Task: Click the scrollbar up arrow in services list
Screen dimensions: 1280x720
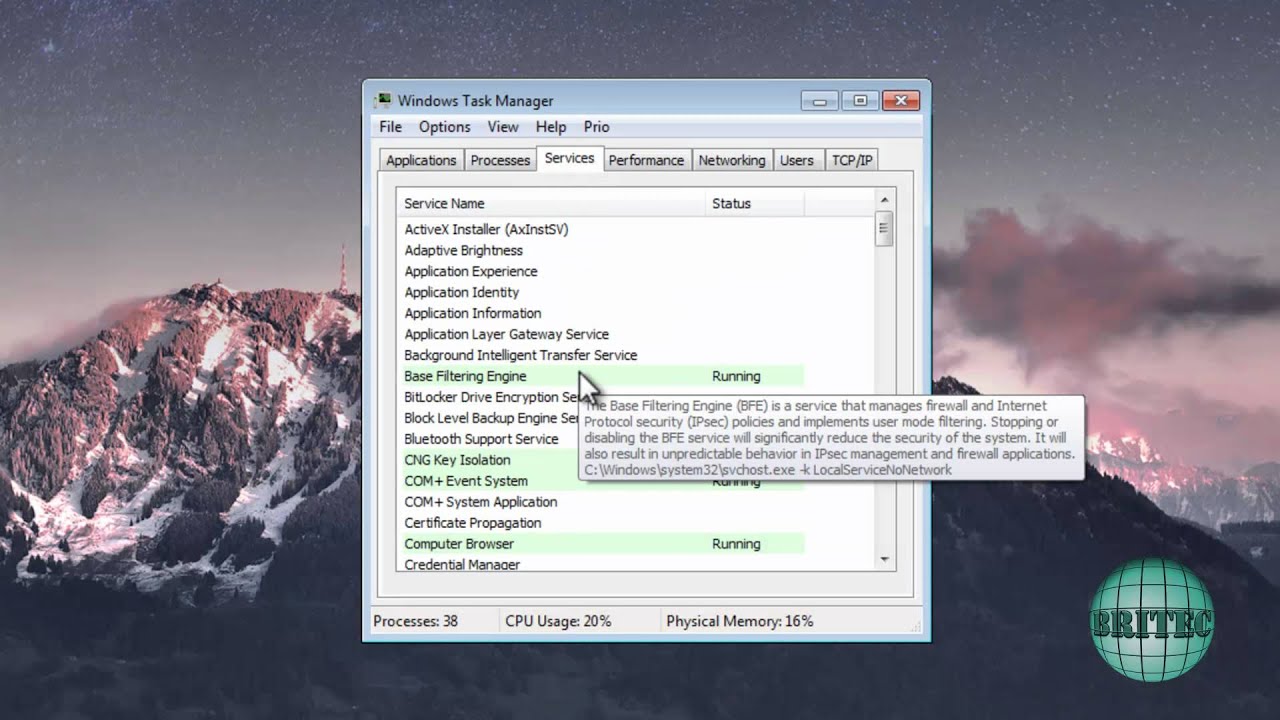Action: click(x=884, y=200)
